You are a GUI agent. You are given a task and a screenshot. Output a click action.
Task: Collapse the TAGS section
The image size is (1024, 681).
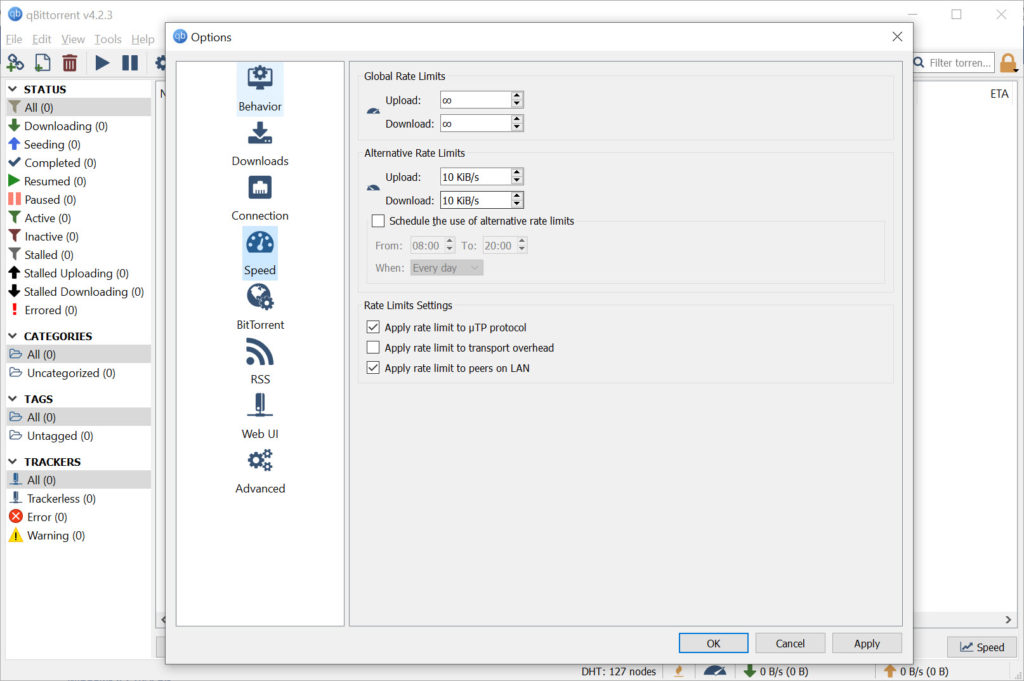pyautogui.click(x=12, y=398)
